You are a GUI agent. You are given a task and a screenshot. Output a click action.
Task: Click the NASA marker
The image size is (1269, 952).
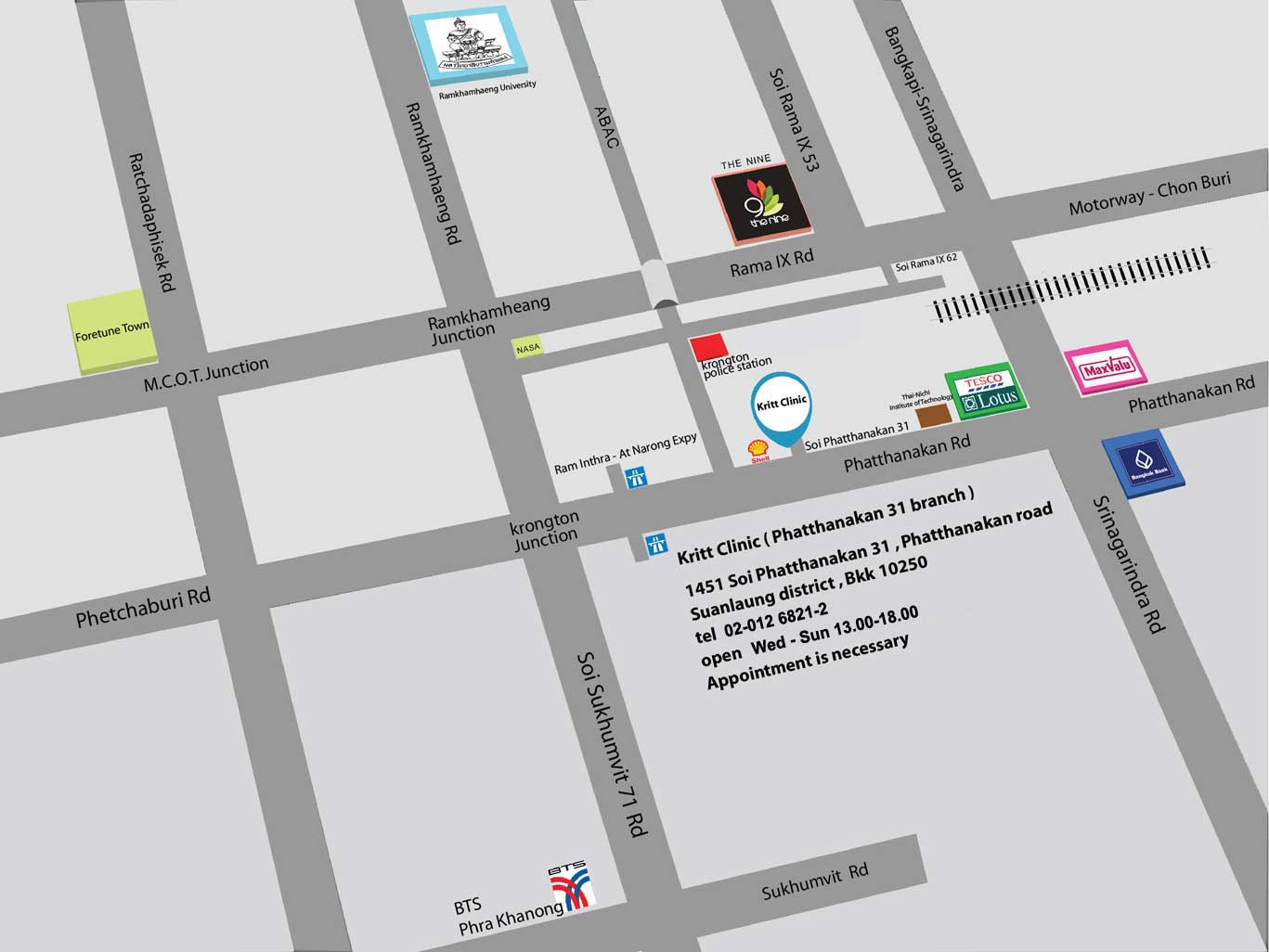(527, 348)
